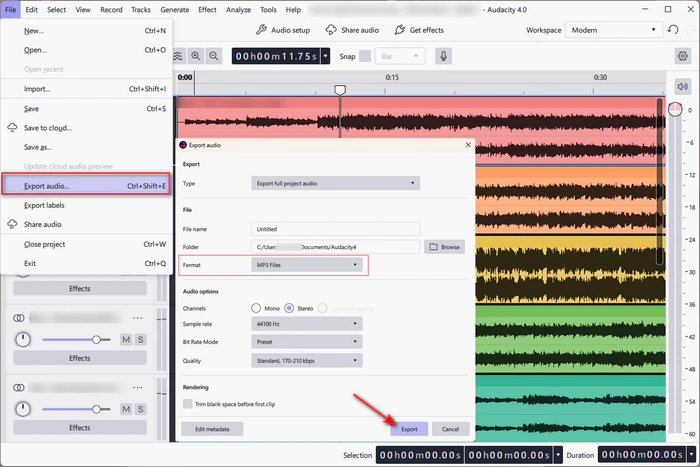This screenshot has width=700, height=467.
Task: Click the Folder path field
Action: tap(335, 247)
